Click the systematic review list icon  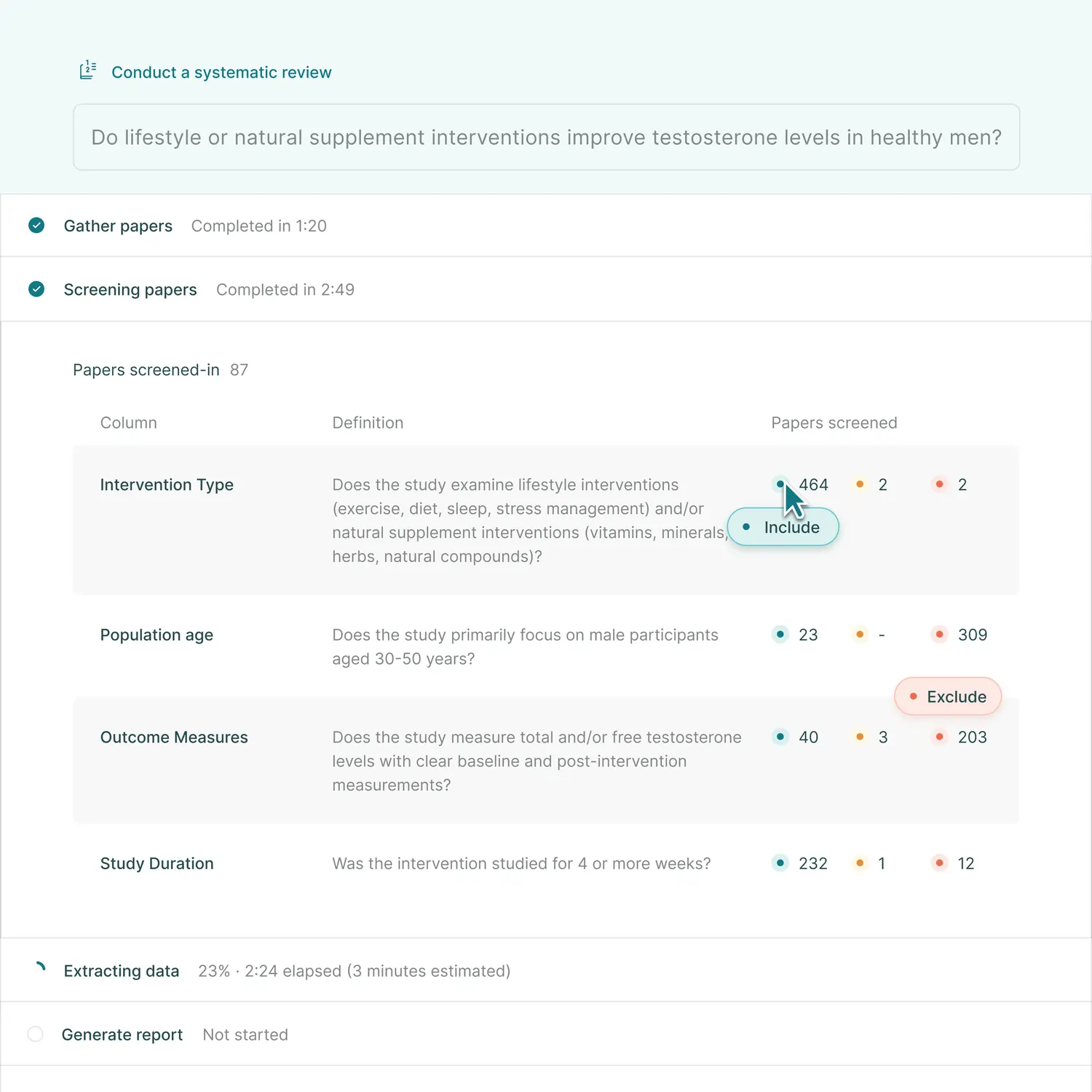(x=87, y=71)
